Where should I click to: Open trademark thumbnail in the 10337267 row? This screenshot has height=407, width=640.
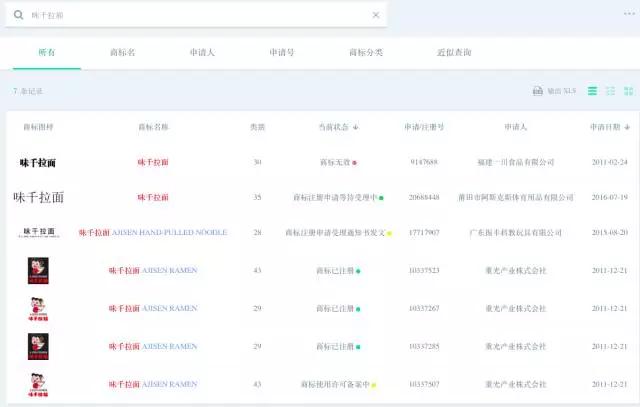(38, 309)
